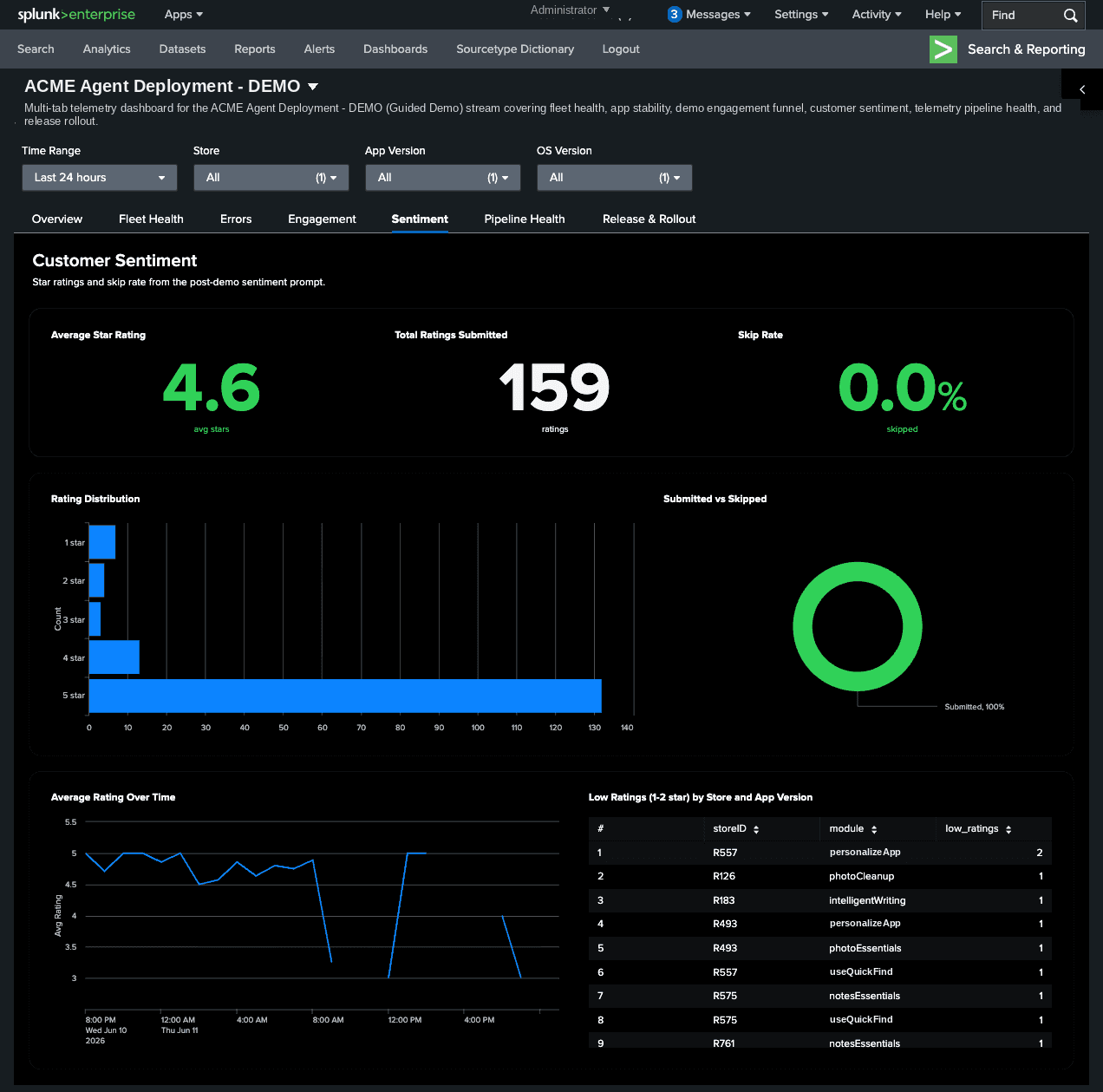1103x1092 pixels.
Task: Open the App Version filter dropdown
Action: 443,178
